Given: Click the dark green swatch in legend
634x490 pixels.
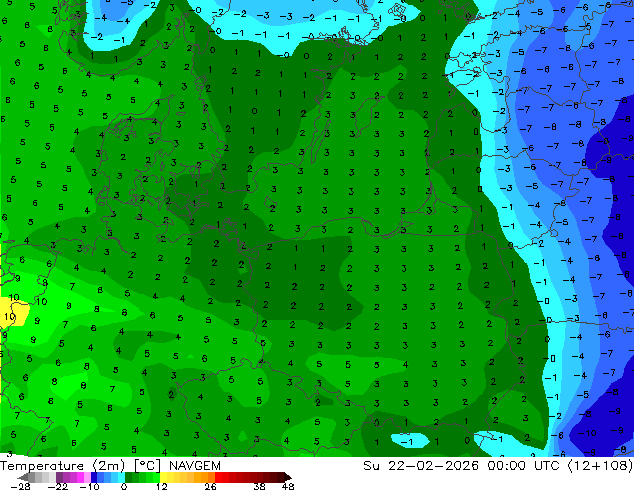Looking at the screenshot, I should (x=129, y=477).
